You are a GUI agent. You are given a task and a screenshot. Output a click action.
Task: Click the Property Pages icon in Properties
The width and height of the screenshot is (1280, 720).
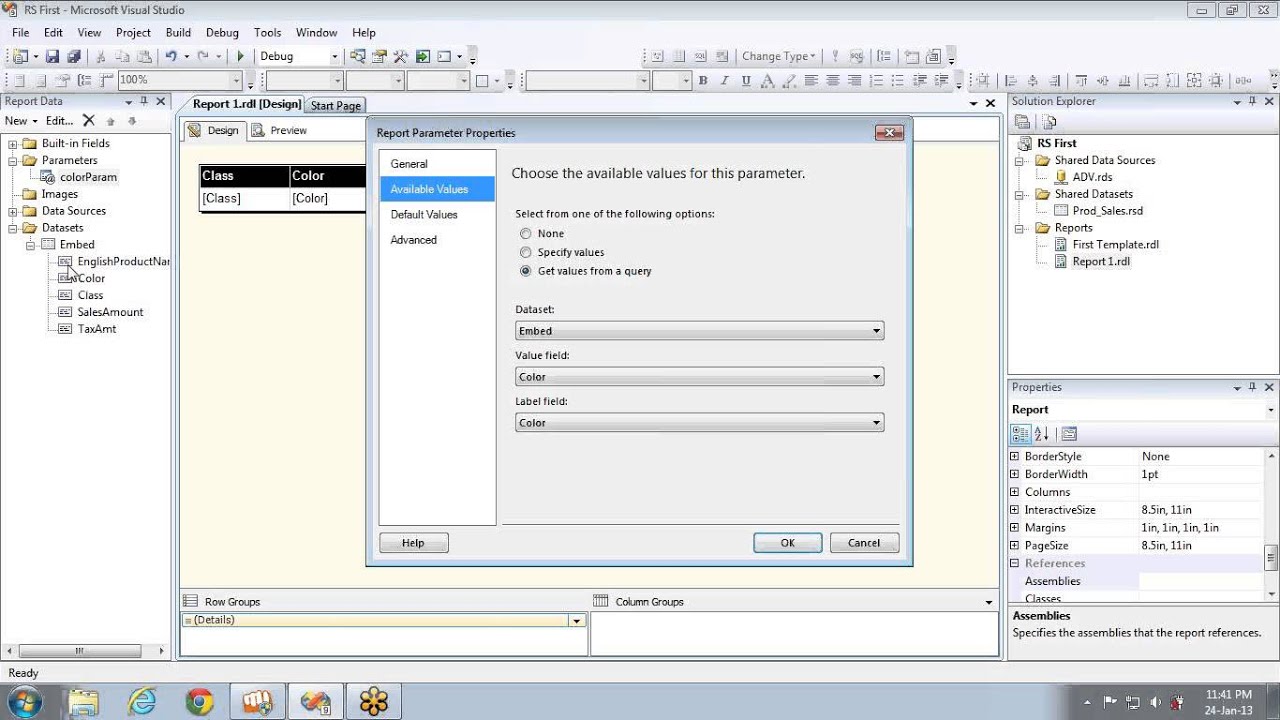click(1069, 434)
